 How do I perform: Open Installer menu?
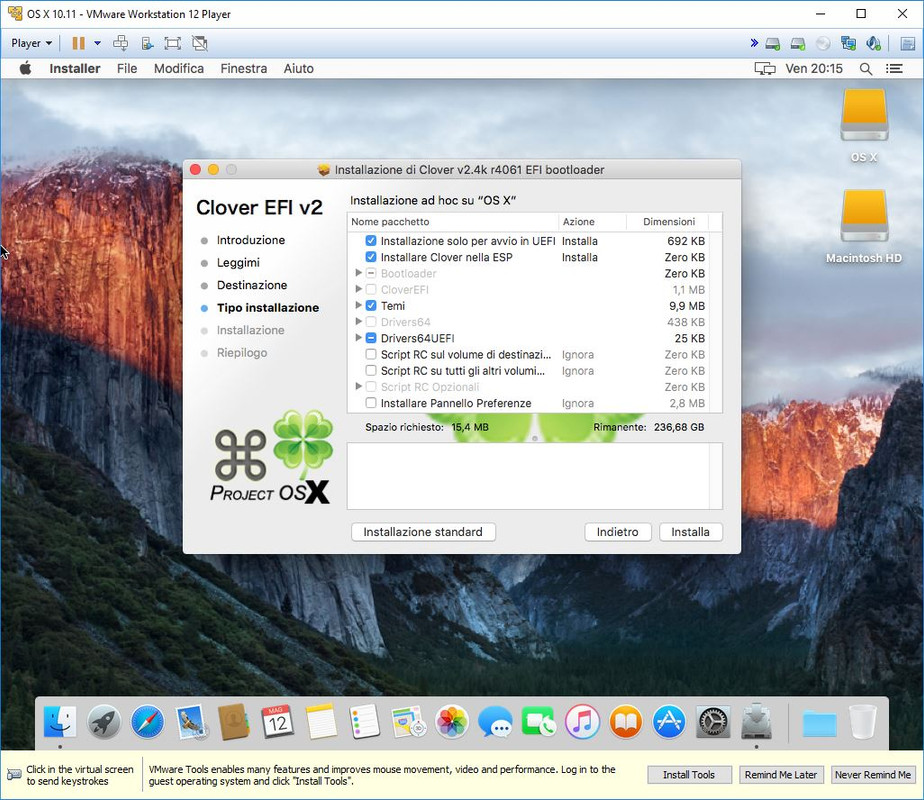coord(75,69)
